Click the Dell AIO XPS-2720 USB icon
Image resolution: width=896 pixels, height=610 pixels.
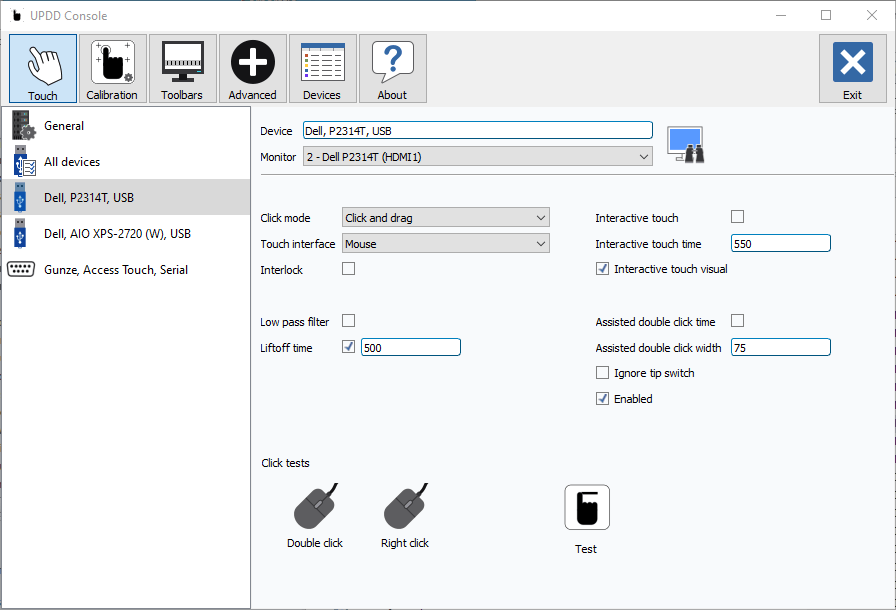[20, 234]
